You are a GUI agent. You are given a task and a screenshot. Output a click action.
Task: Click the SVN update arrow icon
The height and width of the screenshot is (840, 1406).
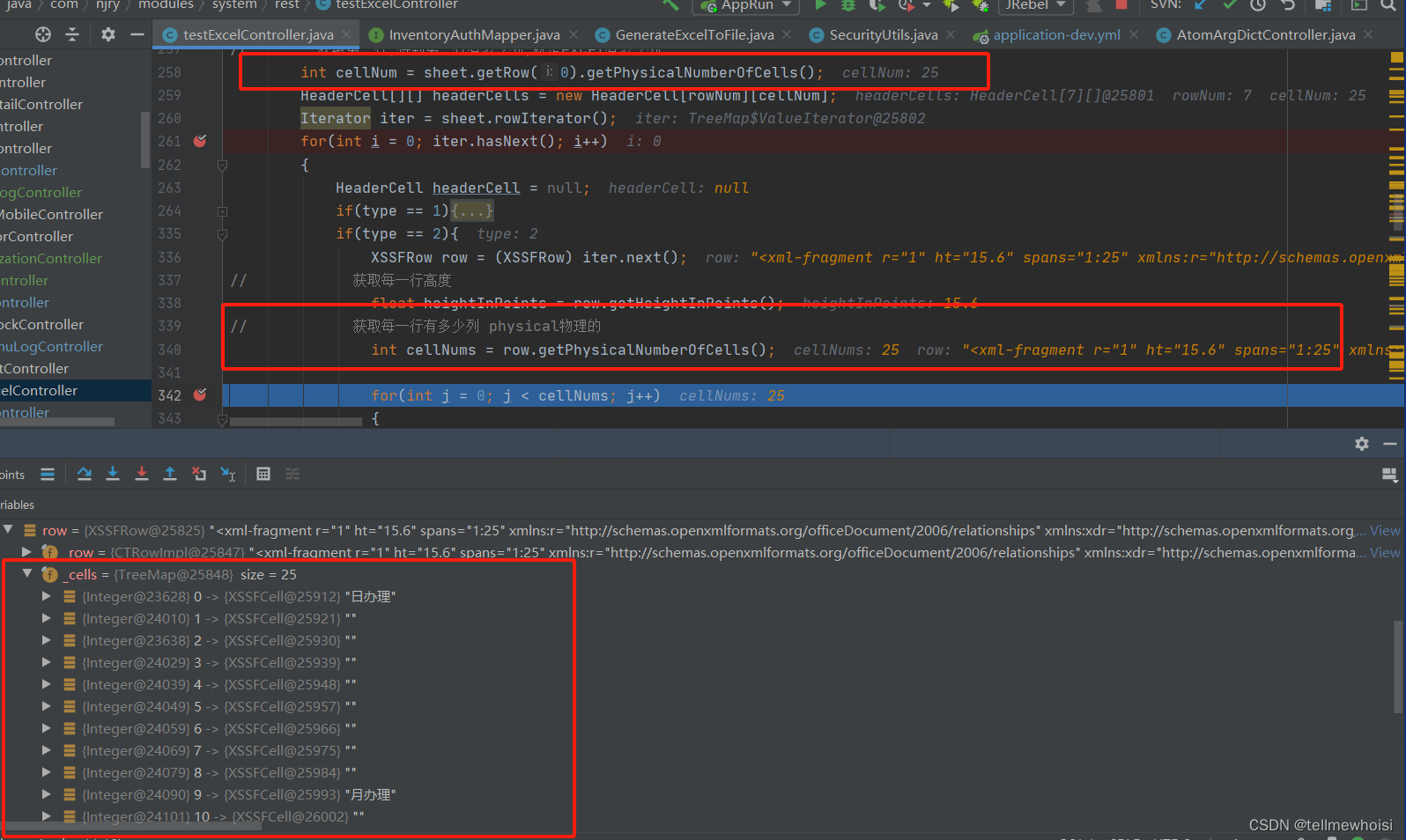pyautogui.click(x=1200, y=5)
